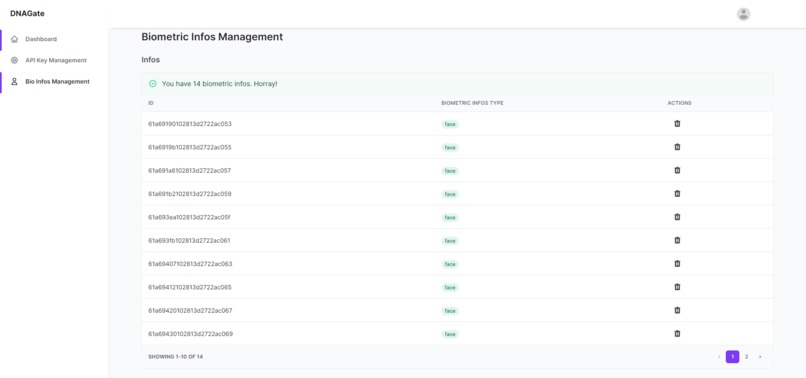Click face tag in row ending ac05f
Viewport: 806px width, 378px height.
[x=450, y=218]
